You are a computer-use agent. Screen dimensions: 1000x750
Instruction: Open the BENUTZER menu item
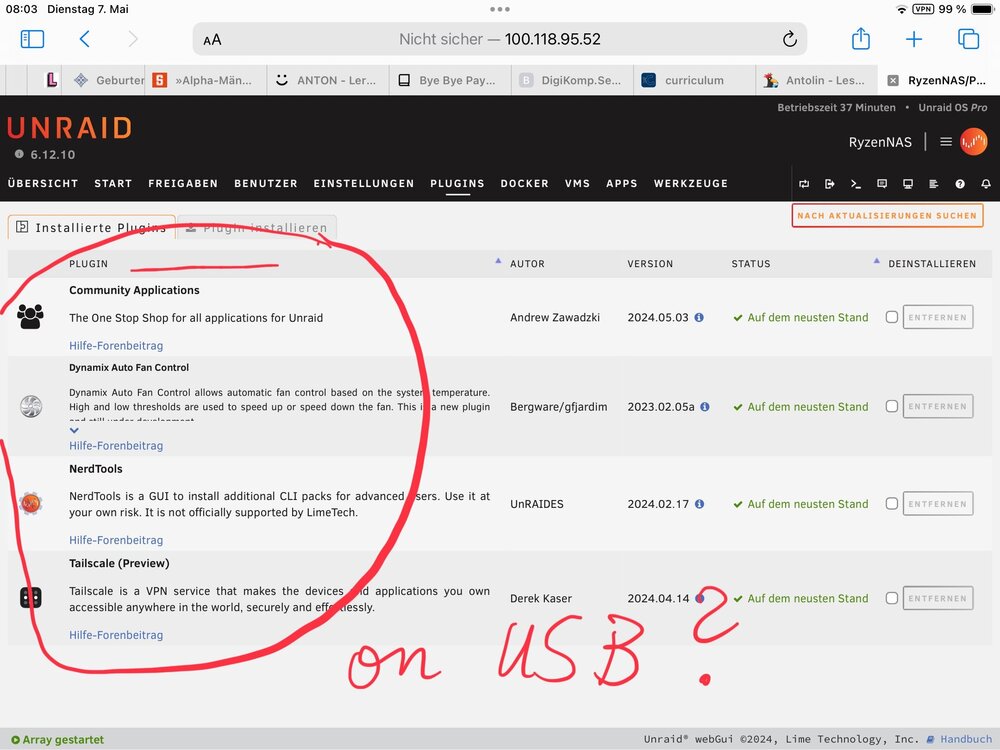(x=266, y=184)
